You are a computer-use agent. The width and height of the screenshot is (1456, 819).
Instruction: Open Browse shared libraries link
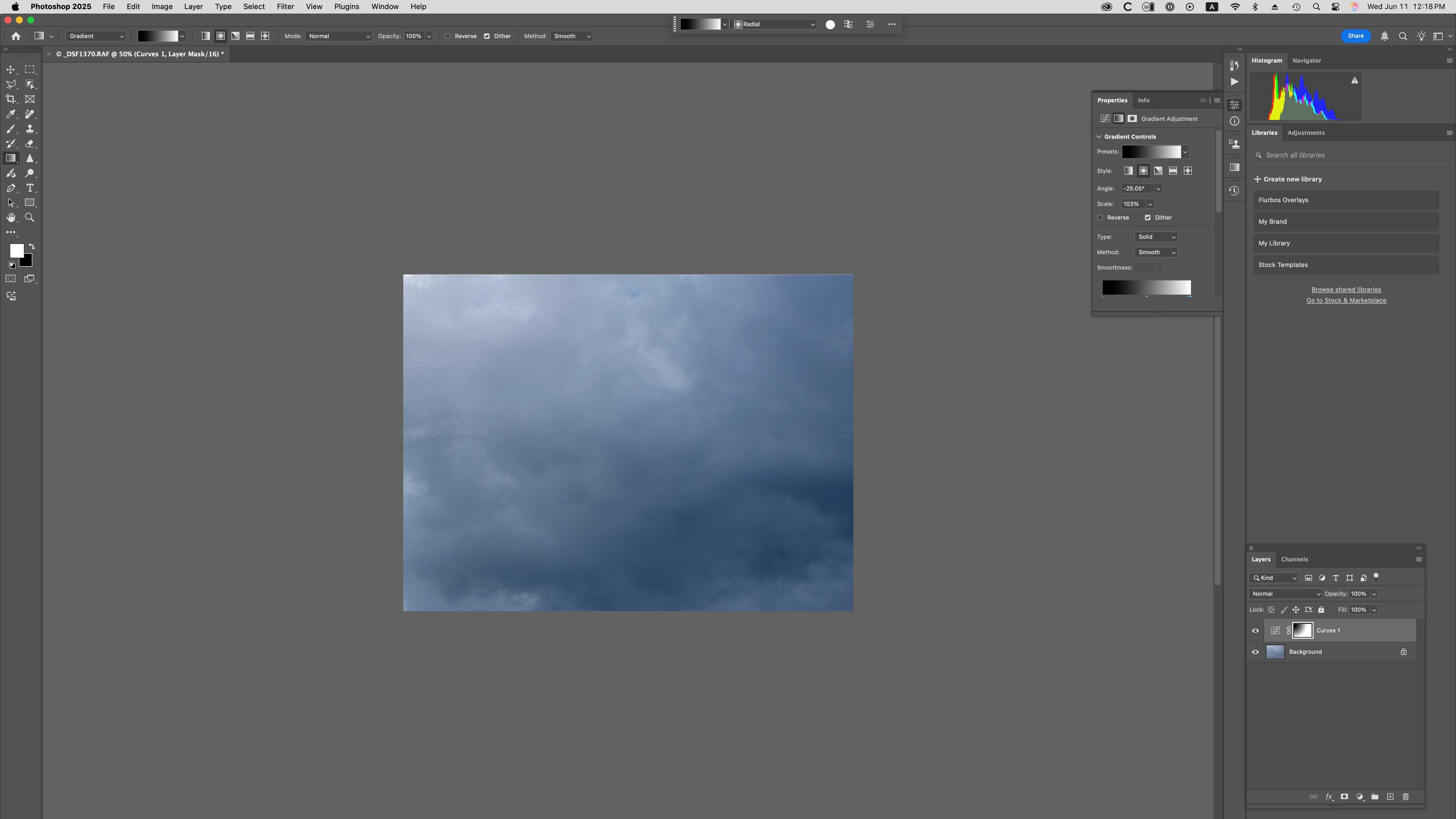coord(1346,289)
